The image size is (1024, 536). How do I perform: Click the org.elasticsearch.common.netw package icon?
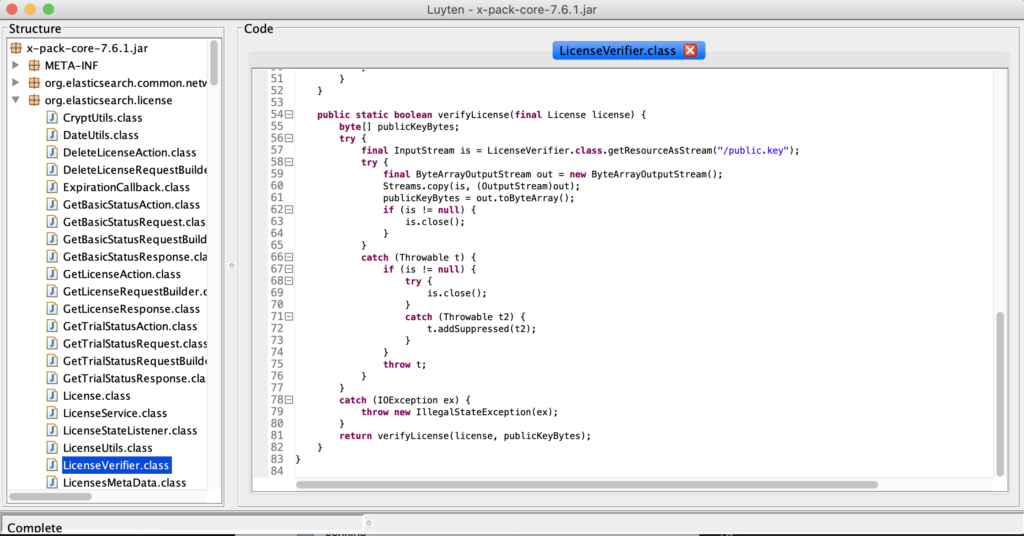(x=34, y=83)
